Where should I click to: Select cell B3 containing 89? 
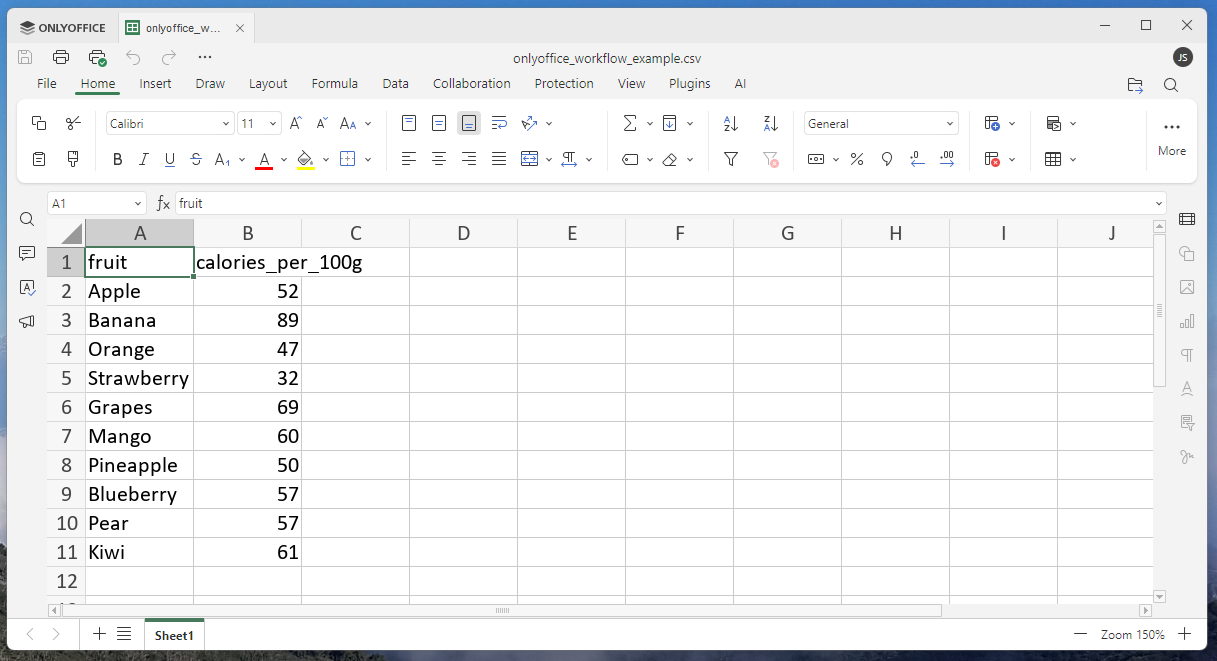coord(247,321)
